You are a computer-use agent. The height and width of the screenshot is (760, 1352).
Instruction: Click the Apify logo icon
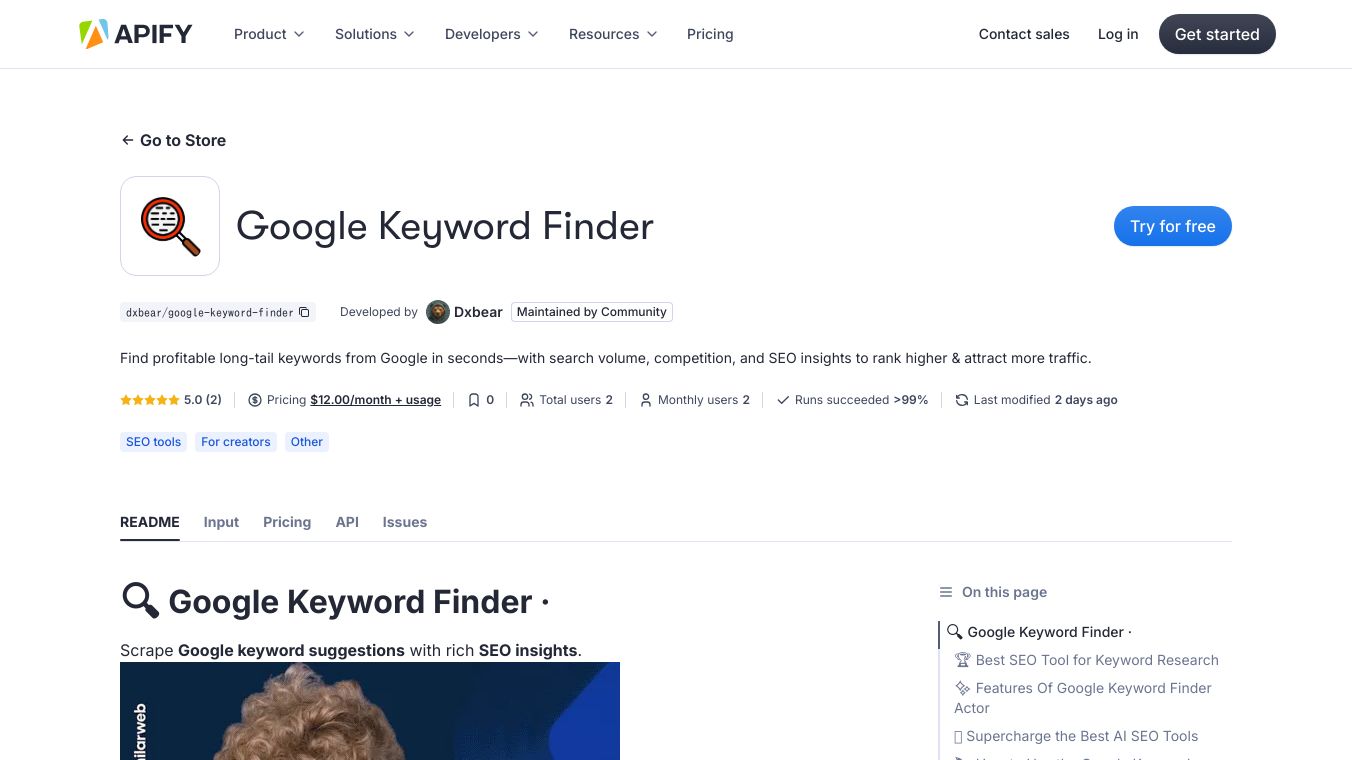coord(94,34)
